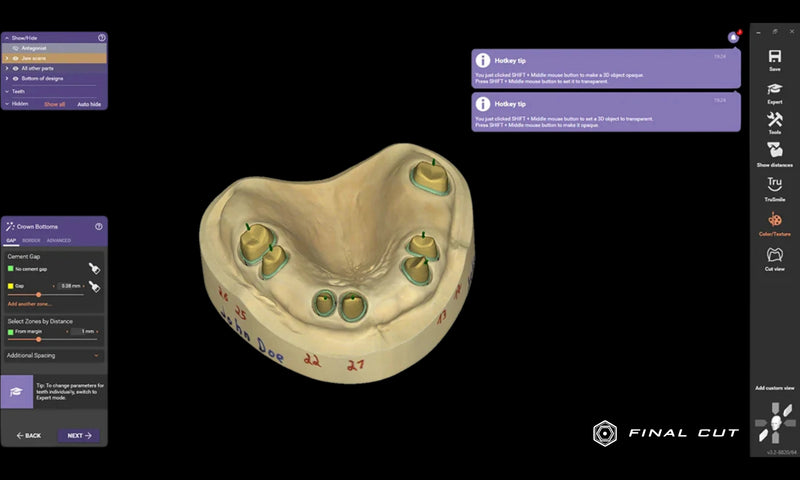Open the Advanced tab
The image size is (800, 480).
[58, 241]
